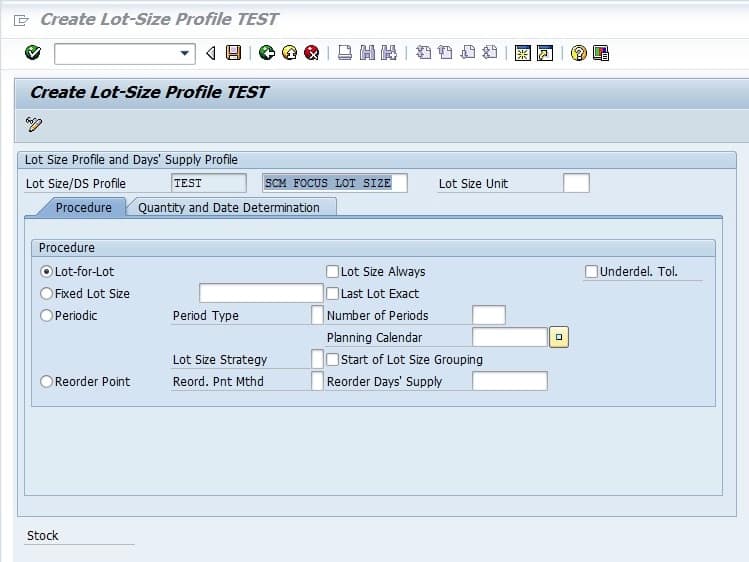Viewport: 749px width, 562px height.
Task: Click the green checkmark Enter icon
Action: (x=32, y=53)
